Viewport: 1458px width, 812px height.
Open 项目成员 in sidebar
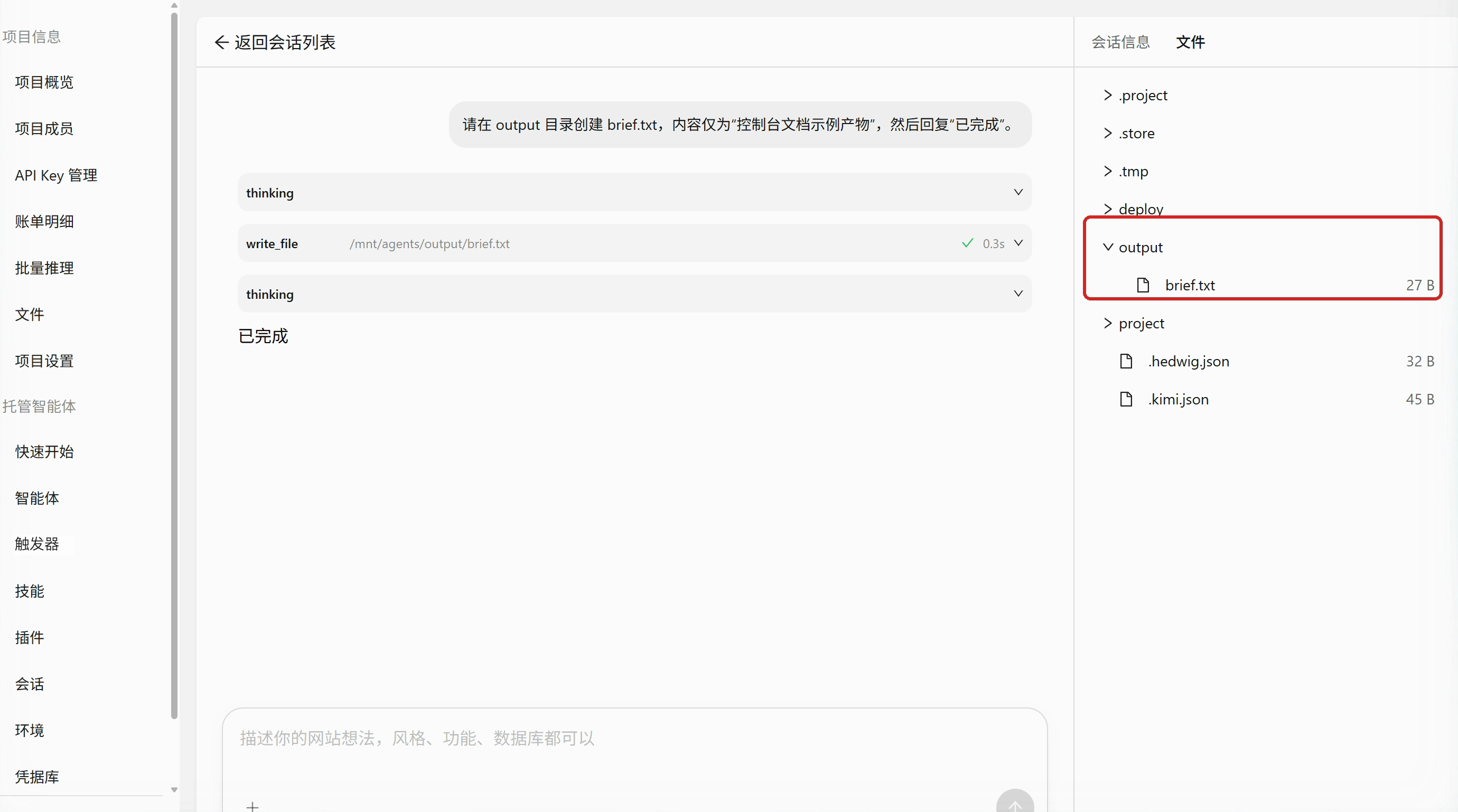point(44,128)
